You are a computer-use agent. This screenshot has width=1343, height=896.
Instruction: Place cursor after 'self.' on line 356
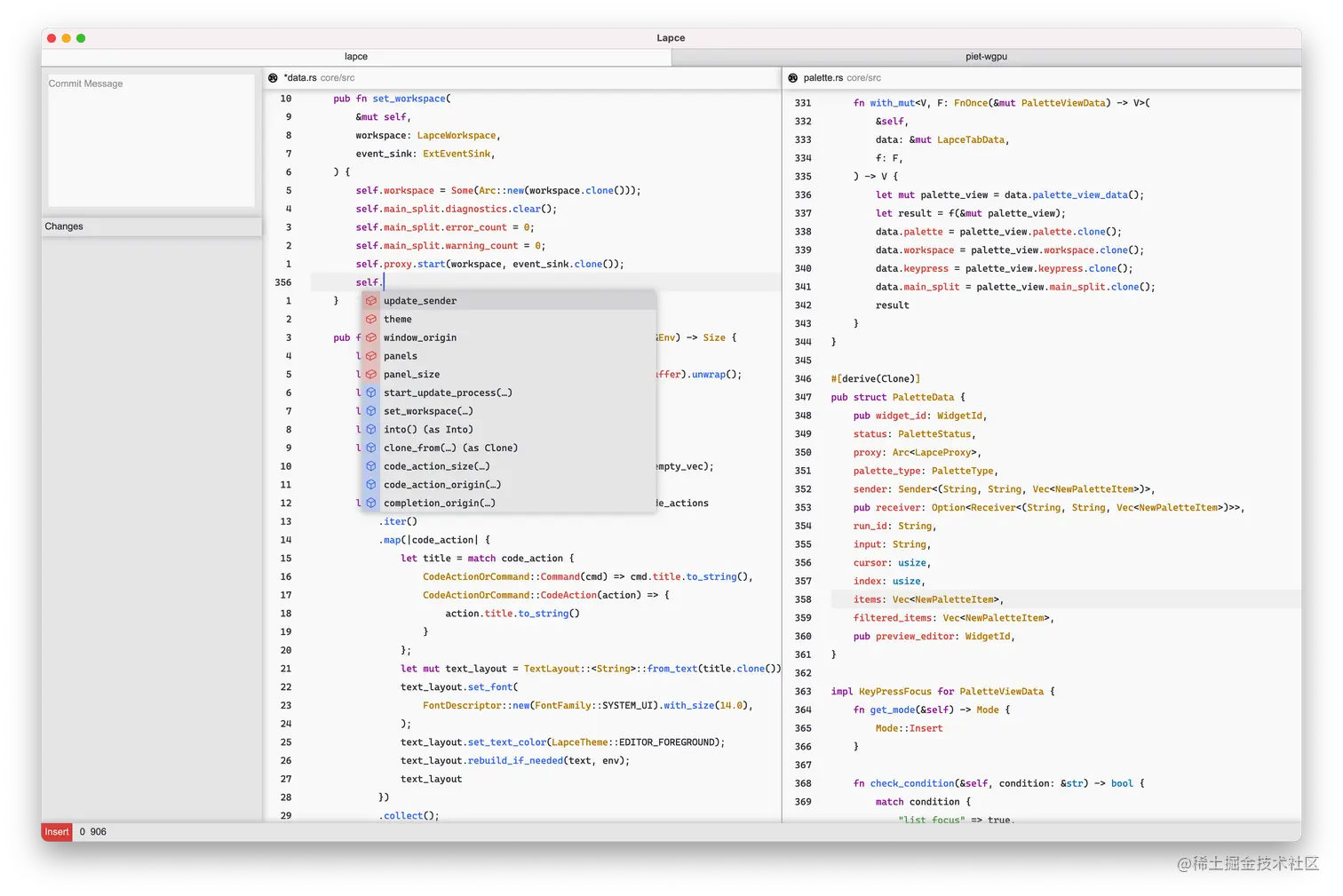[x=384, y=282]
